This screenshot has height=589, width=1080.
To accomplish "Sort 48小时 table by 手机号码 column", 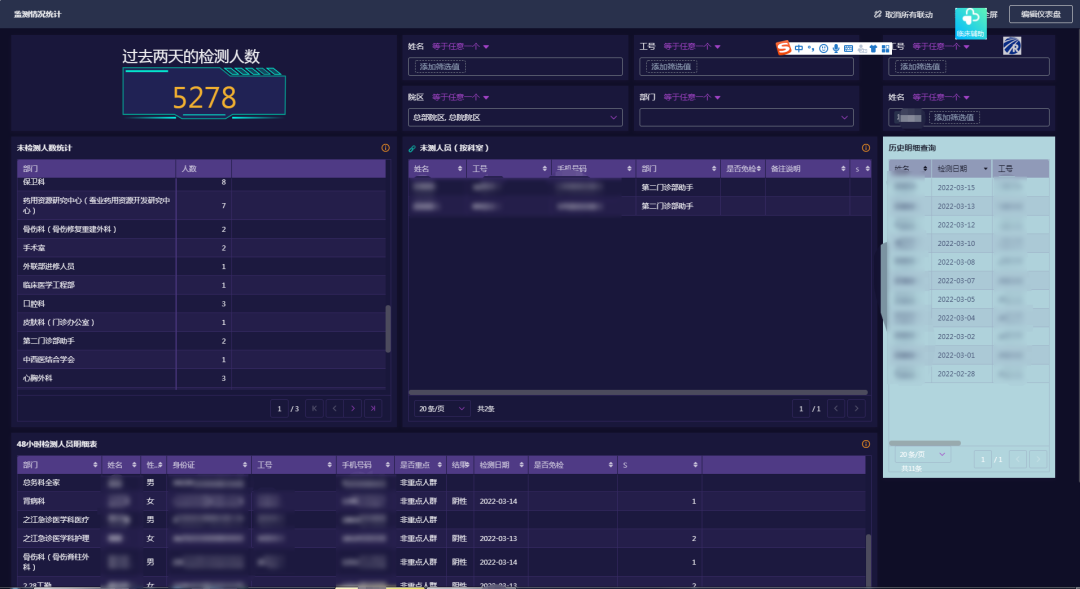I will (388, 465).
